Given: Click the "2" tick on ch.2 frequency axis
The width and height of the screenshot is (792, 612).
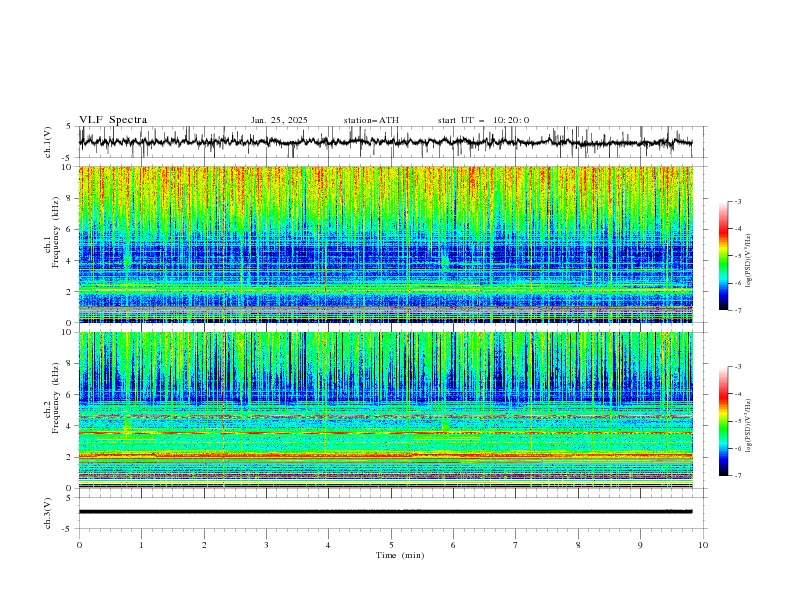Looking at the screenshot, I should [x=71, y=457].
